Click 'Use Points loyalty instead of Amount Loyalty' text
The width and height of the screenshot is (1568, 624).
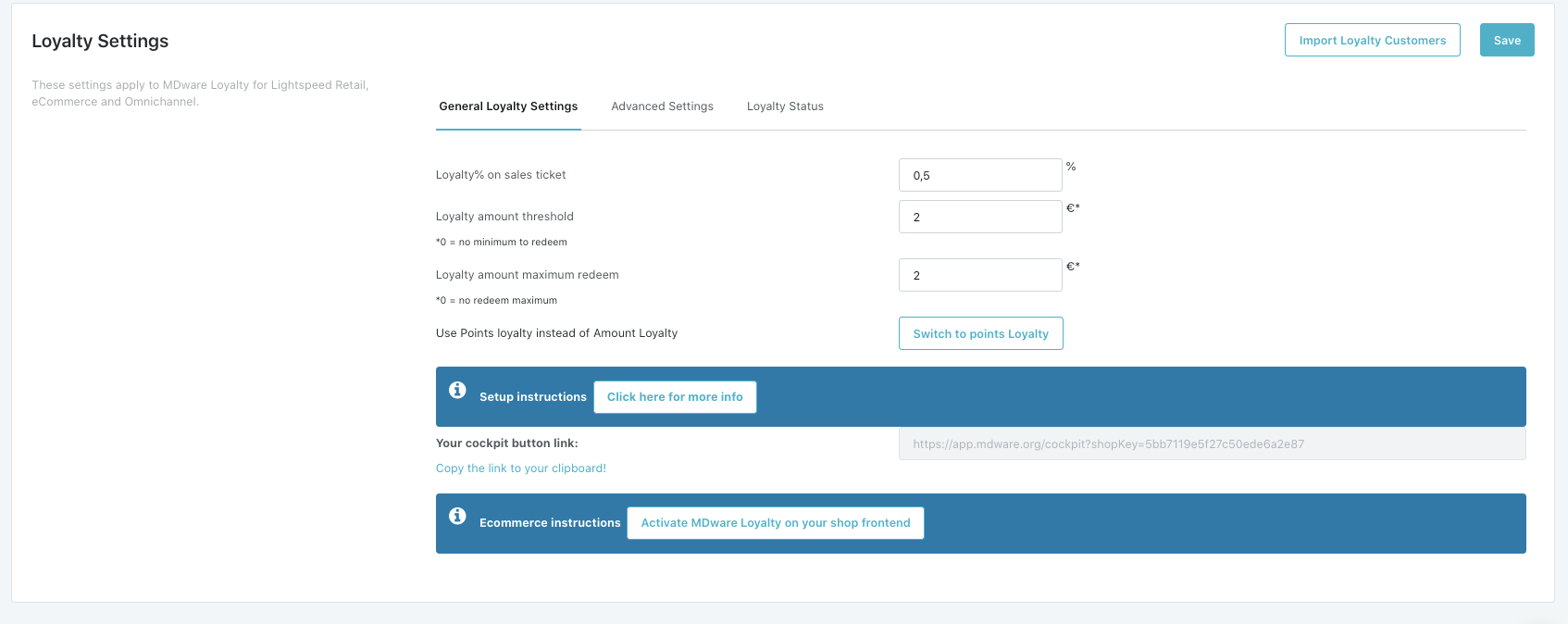click(x=556, y=333)
